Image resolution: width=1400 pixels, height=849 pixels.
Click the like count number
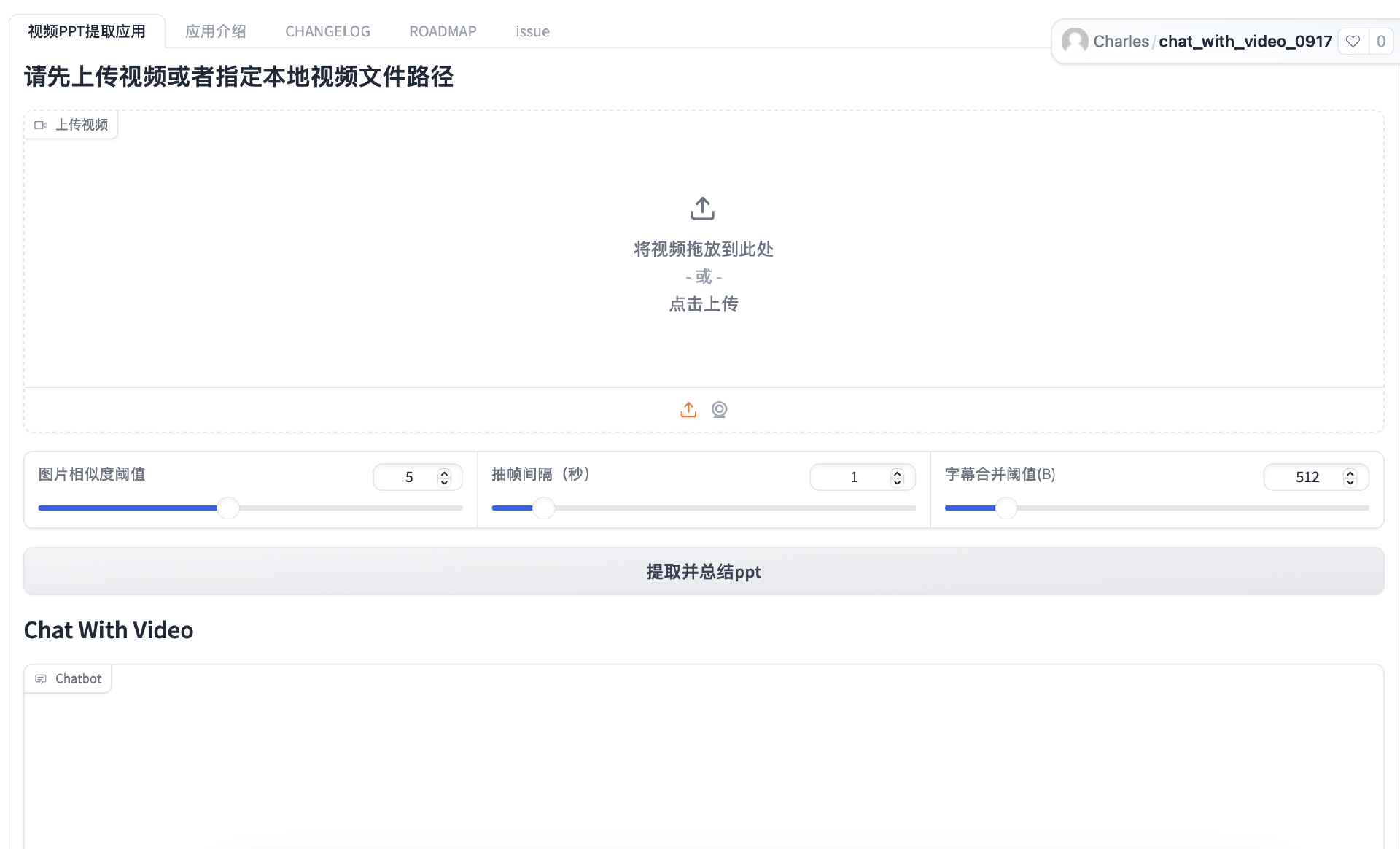click(x=1380, y=42)
